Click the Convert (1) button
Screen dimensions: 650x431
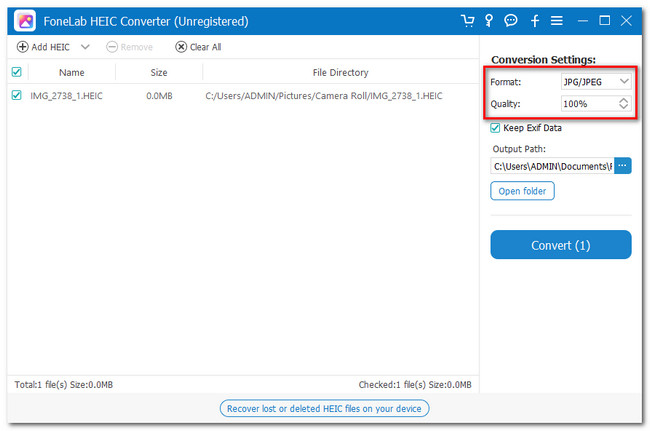click(x=561, y=245)
